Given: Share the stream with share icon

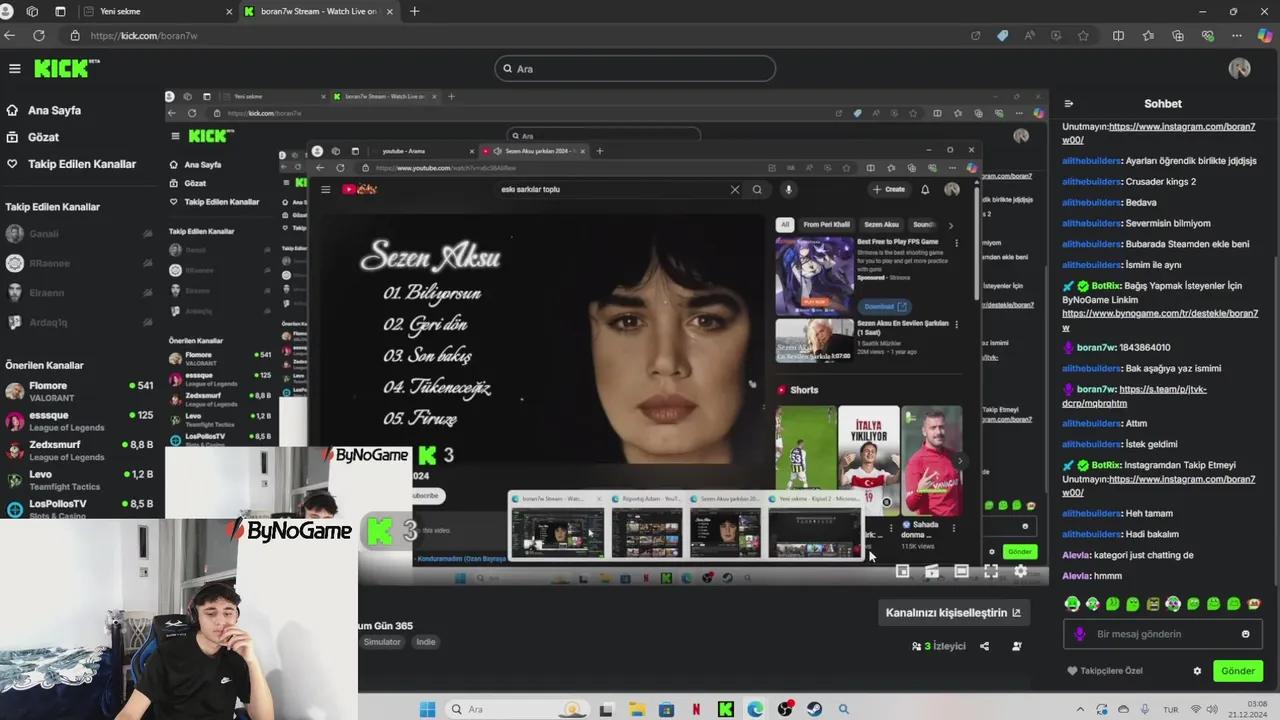Looking at the screenshot, I should (x=984, y=646).
